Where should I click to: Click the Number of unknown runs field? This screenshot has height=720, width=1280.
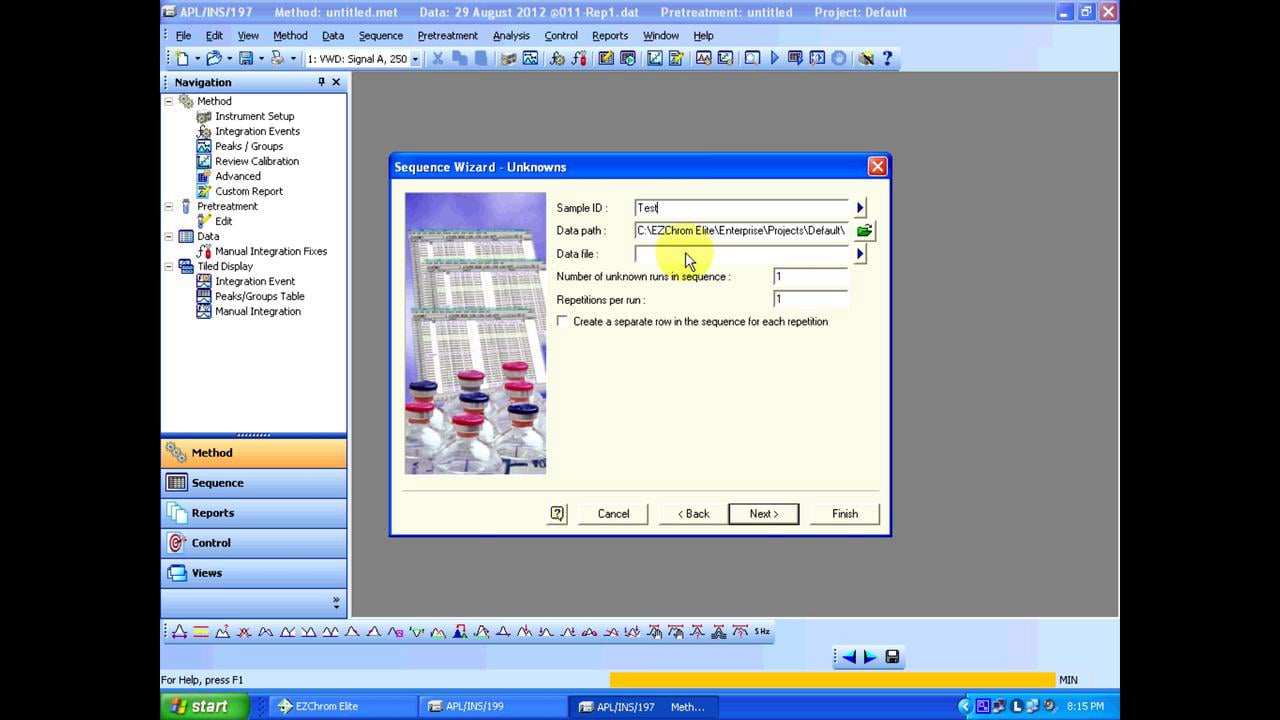coord(810,277)
